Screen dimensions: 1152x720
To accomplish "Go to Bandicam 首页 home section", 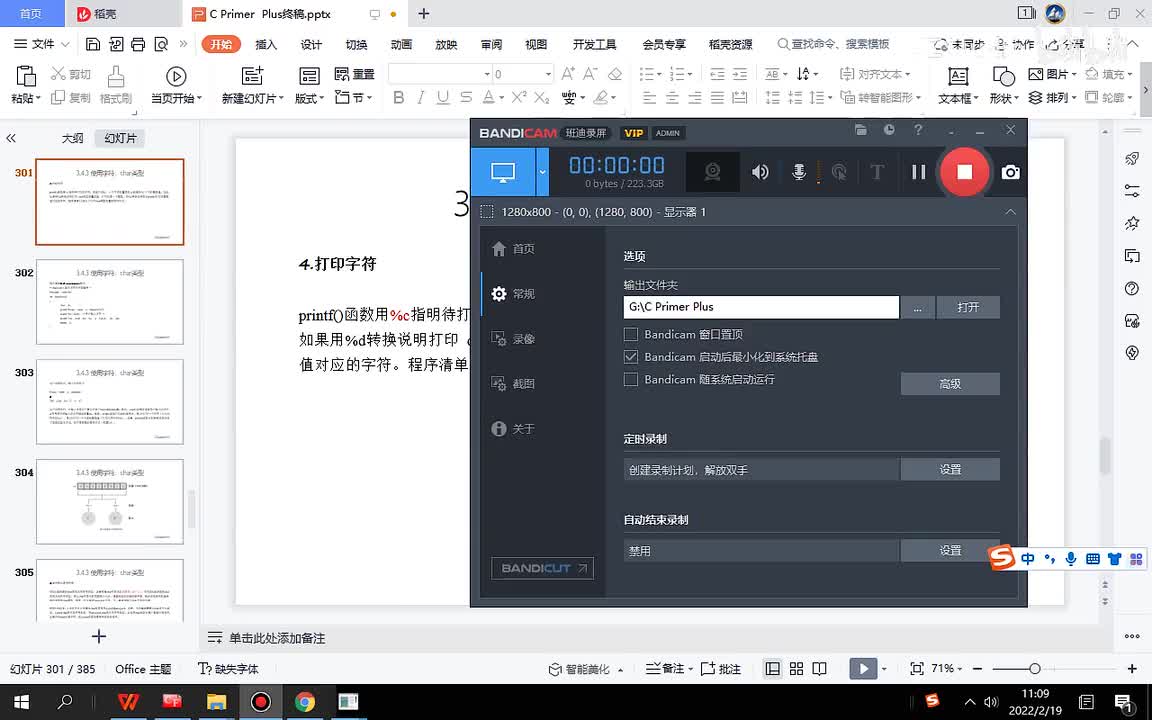I will (x=514, y=249).
